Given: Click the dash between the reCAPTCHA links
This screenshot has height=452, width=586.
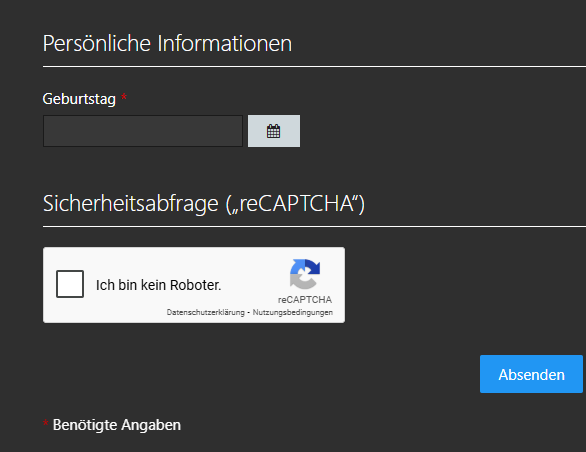Looking at the screenshot, I should [249, 313].
